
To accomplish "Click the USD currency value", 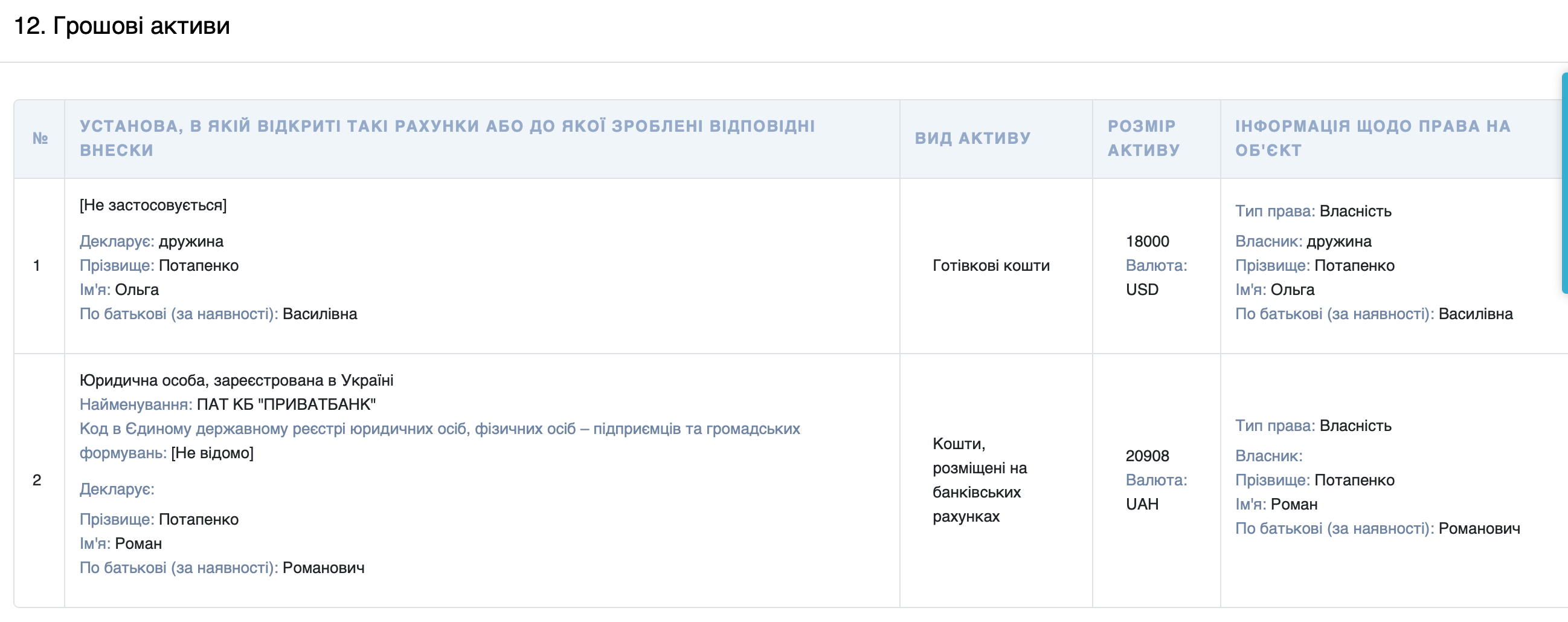I will click(x=1142, y=290).
